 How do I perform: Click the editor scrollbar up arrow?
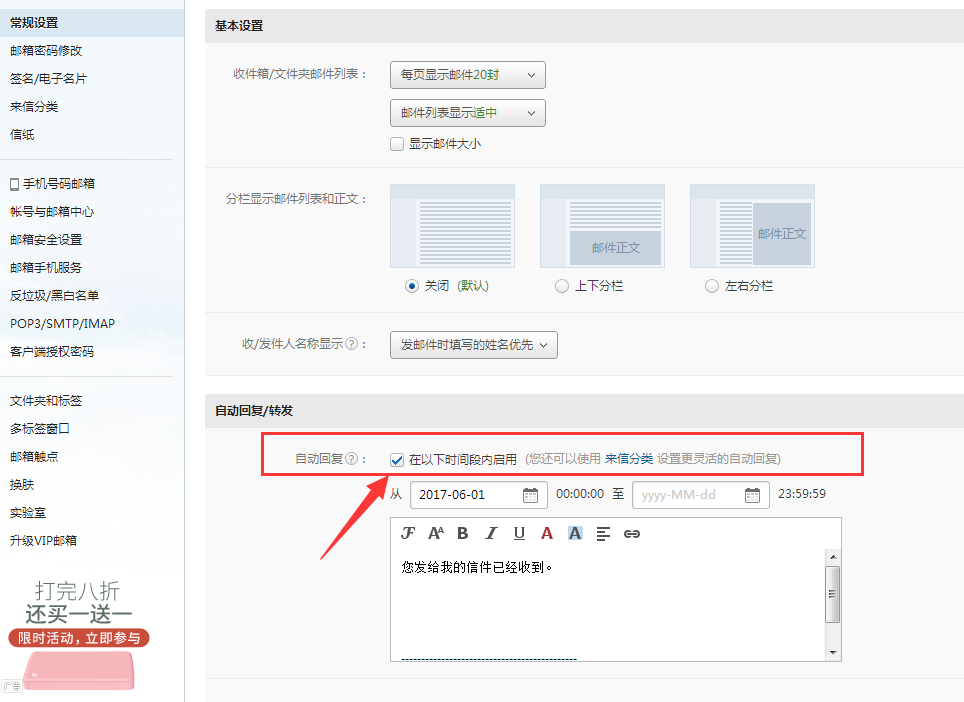tap(833, 556)
